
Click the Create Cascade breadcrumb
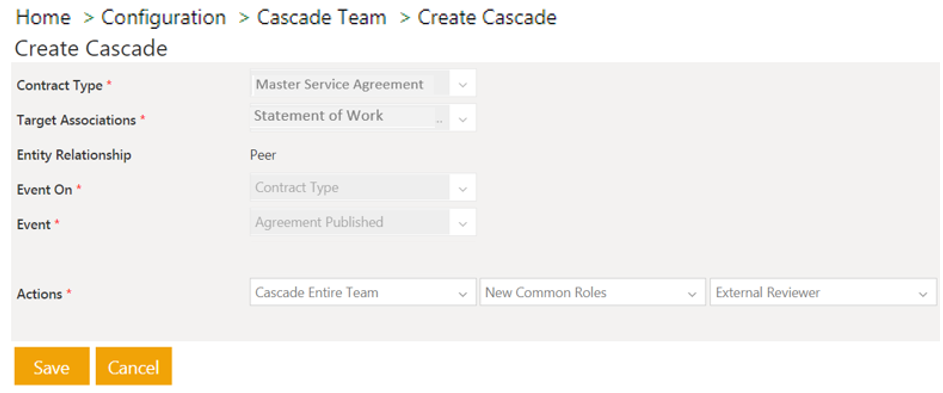[487, 17]
